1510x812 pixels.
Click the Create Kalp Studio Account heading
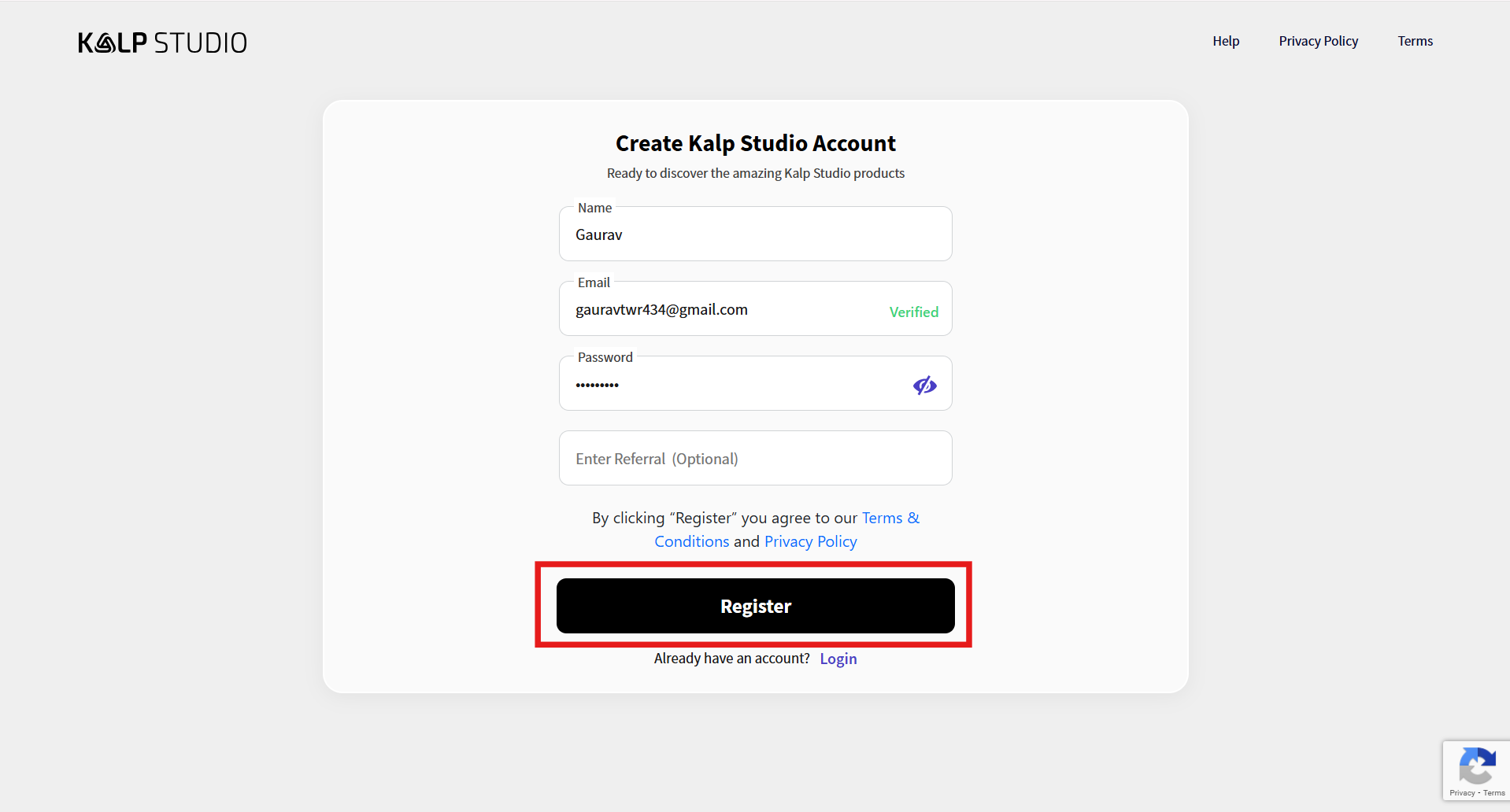coord(755,143)
